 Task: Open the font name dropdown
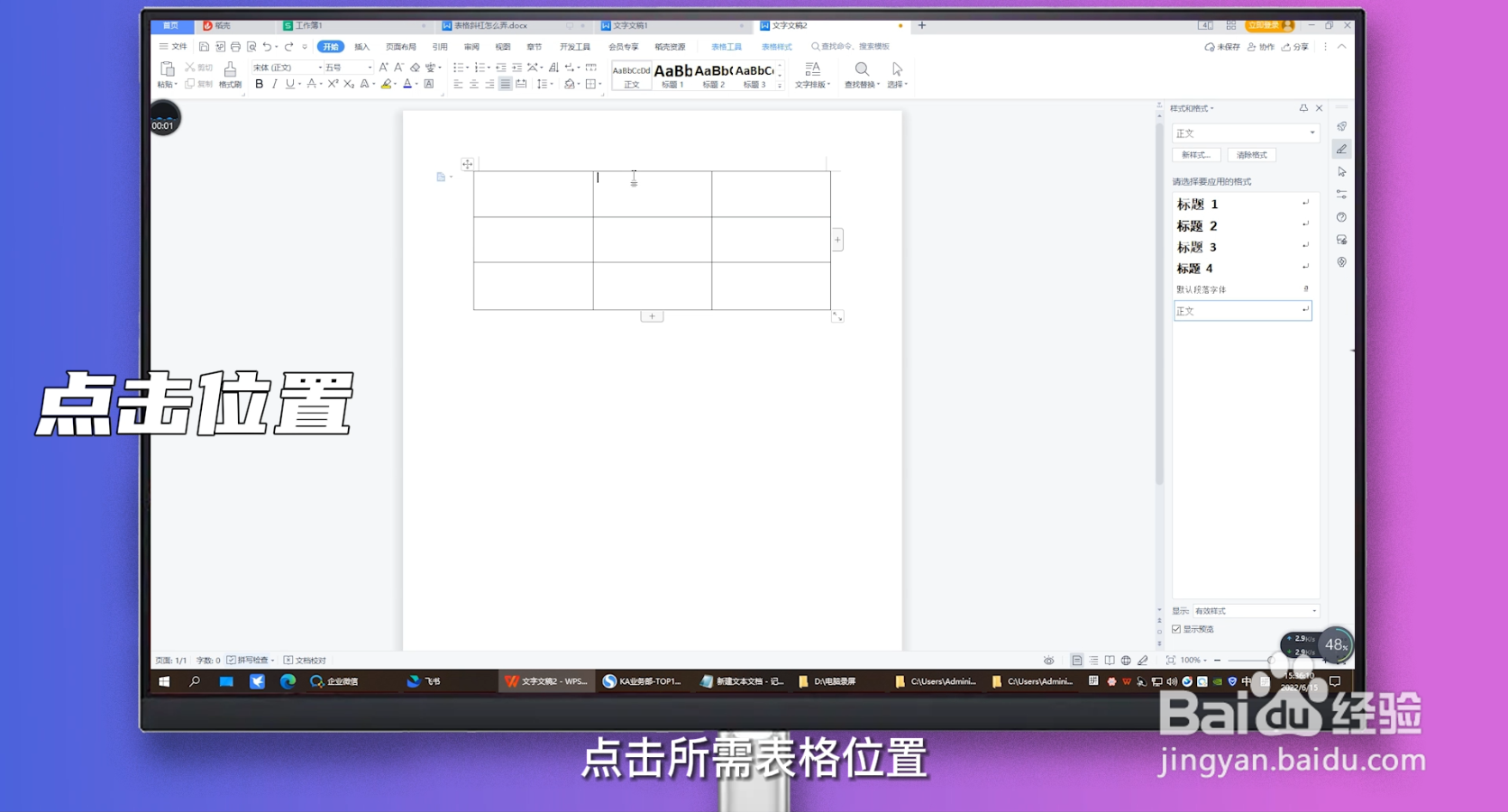(320, 68)
